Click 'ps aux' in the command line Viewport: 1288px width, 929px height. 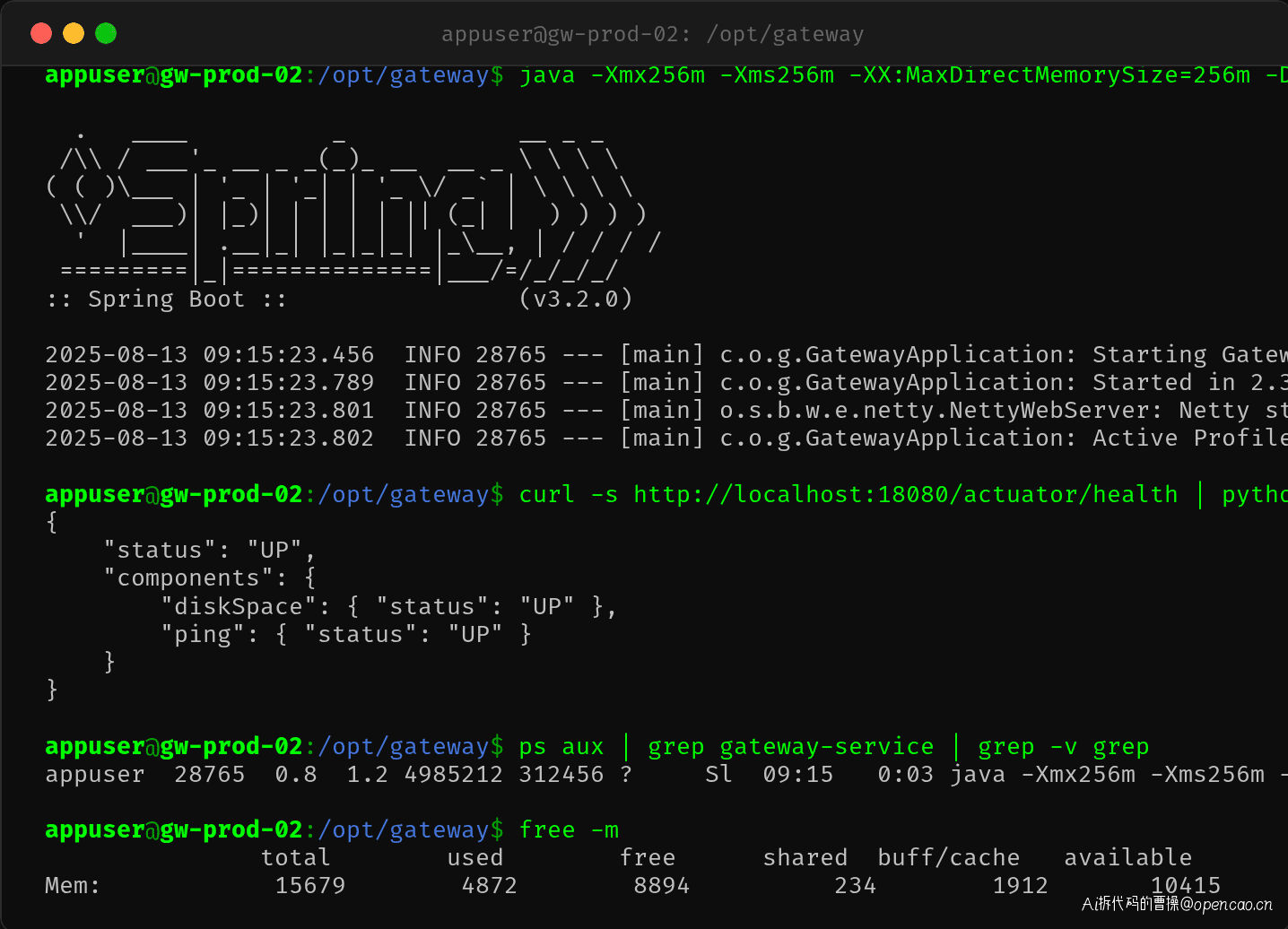click(x=561, y=746)
